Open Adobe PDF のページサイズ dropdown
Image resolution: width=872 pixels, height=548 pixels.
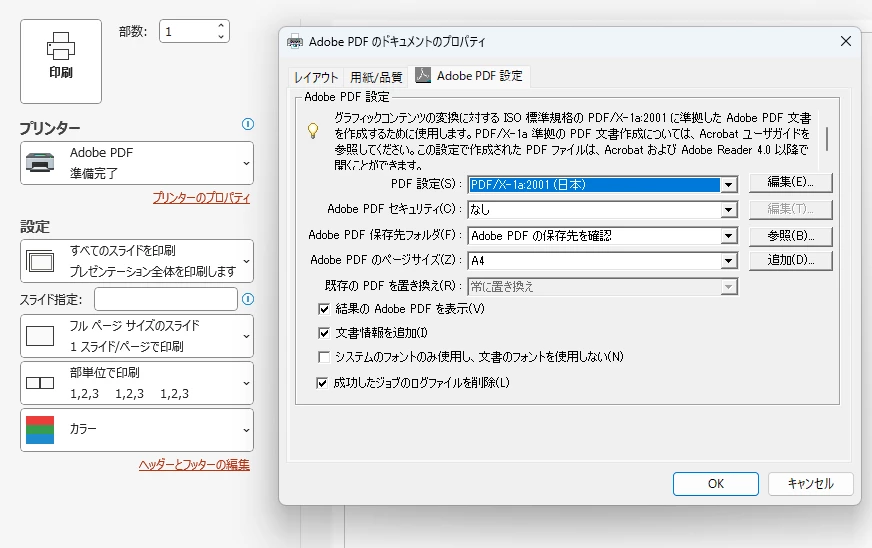click(x=728, y=260)
